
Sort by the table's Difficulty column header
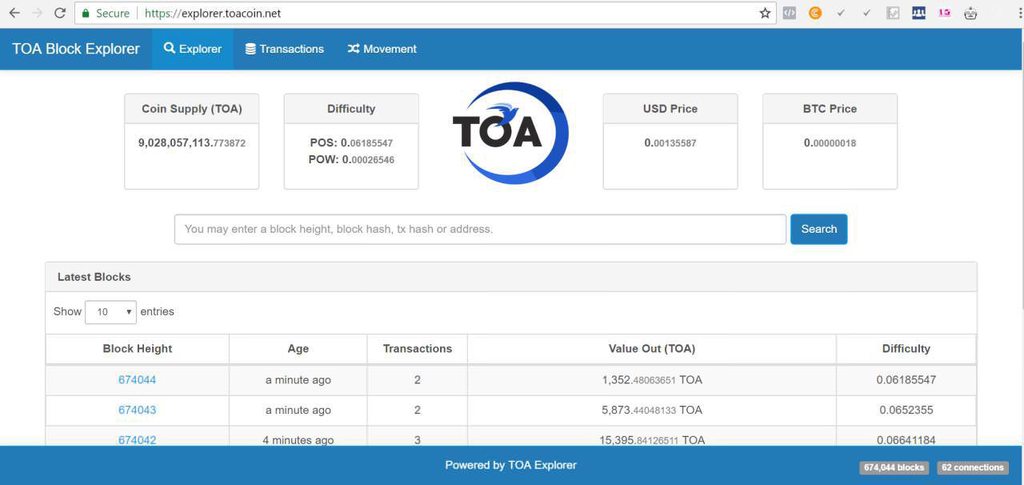pyautogui.click(x=906, y=349)
